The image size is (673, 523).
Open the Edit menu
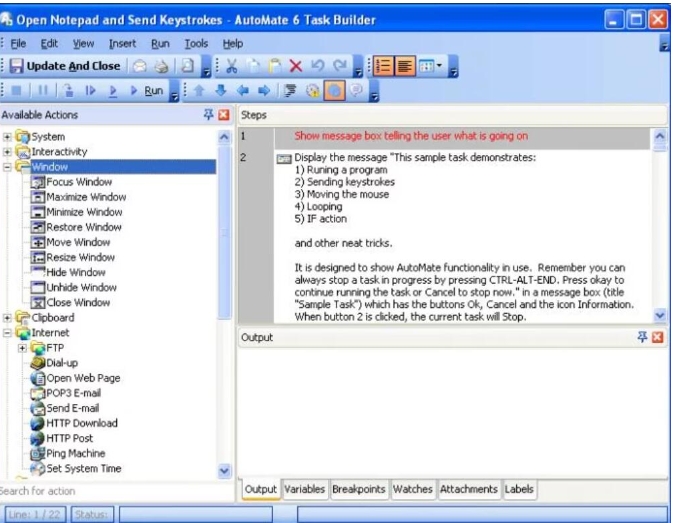pos(49,44)
